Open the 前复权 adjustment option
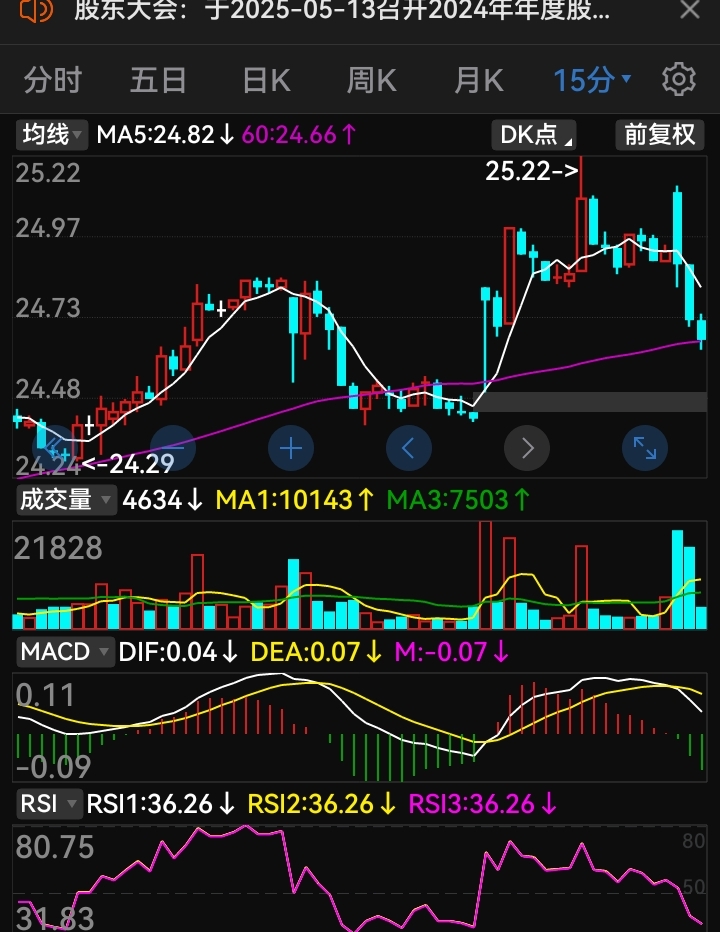 click(x=659, y=135)
